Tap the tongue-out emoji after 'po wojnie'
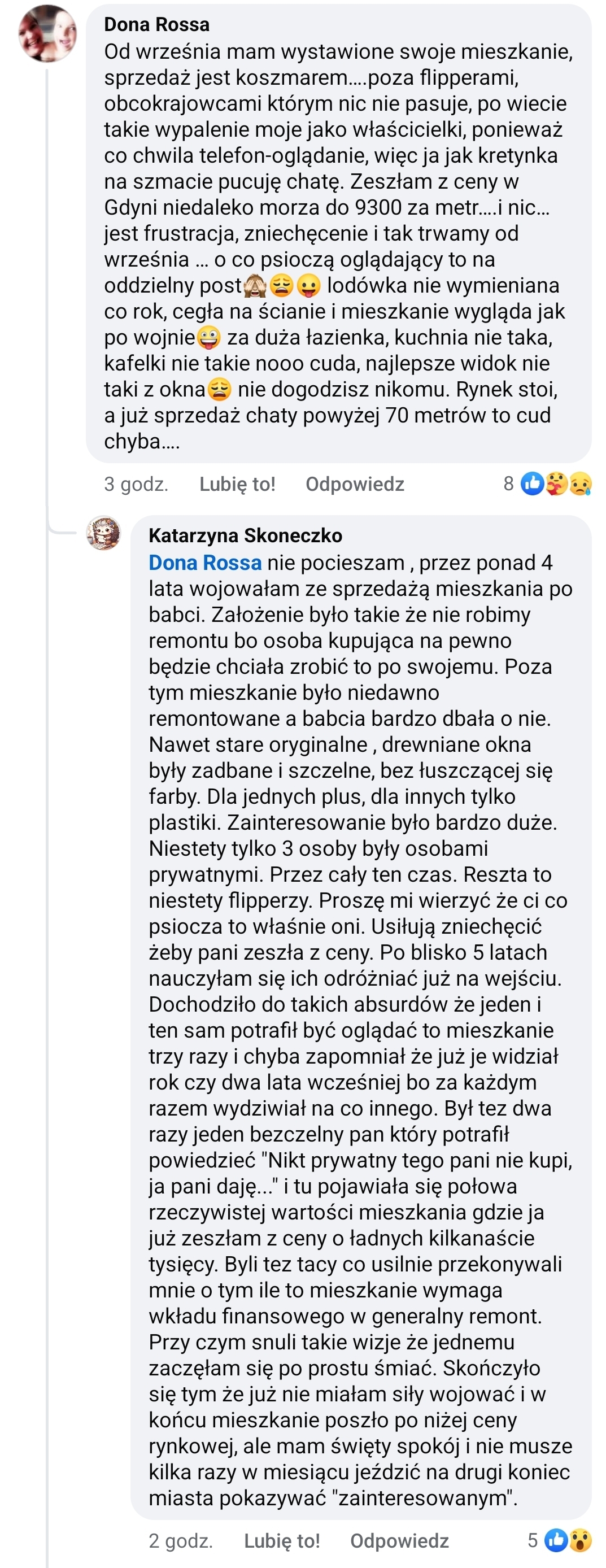This screenshot has height=1568, width=606. (x=209, y=337)
